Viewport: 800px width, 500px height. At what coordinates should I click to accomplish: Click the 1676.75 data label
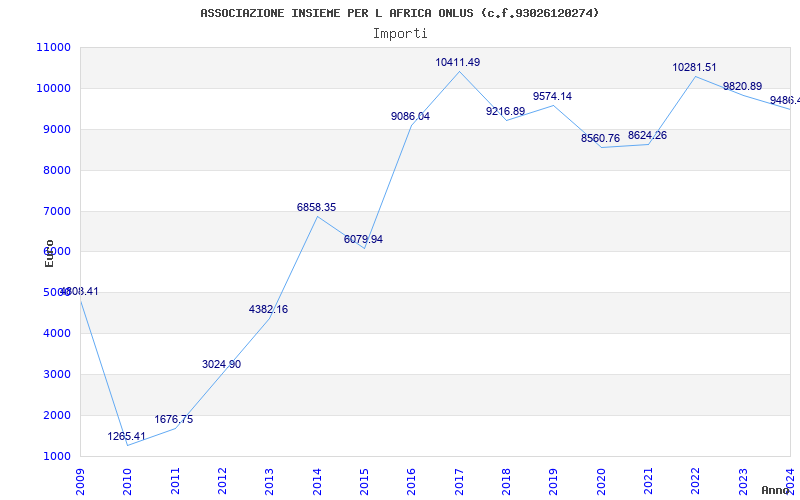[x=173, y=419]
